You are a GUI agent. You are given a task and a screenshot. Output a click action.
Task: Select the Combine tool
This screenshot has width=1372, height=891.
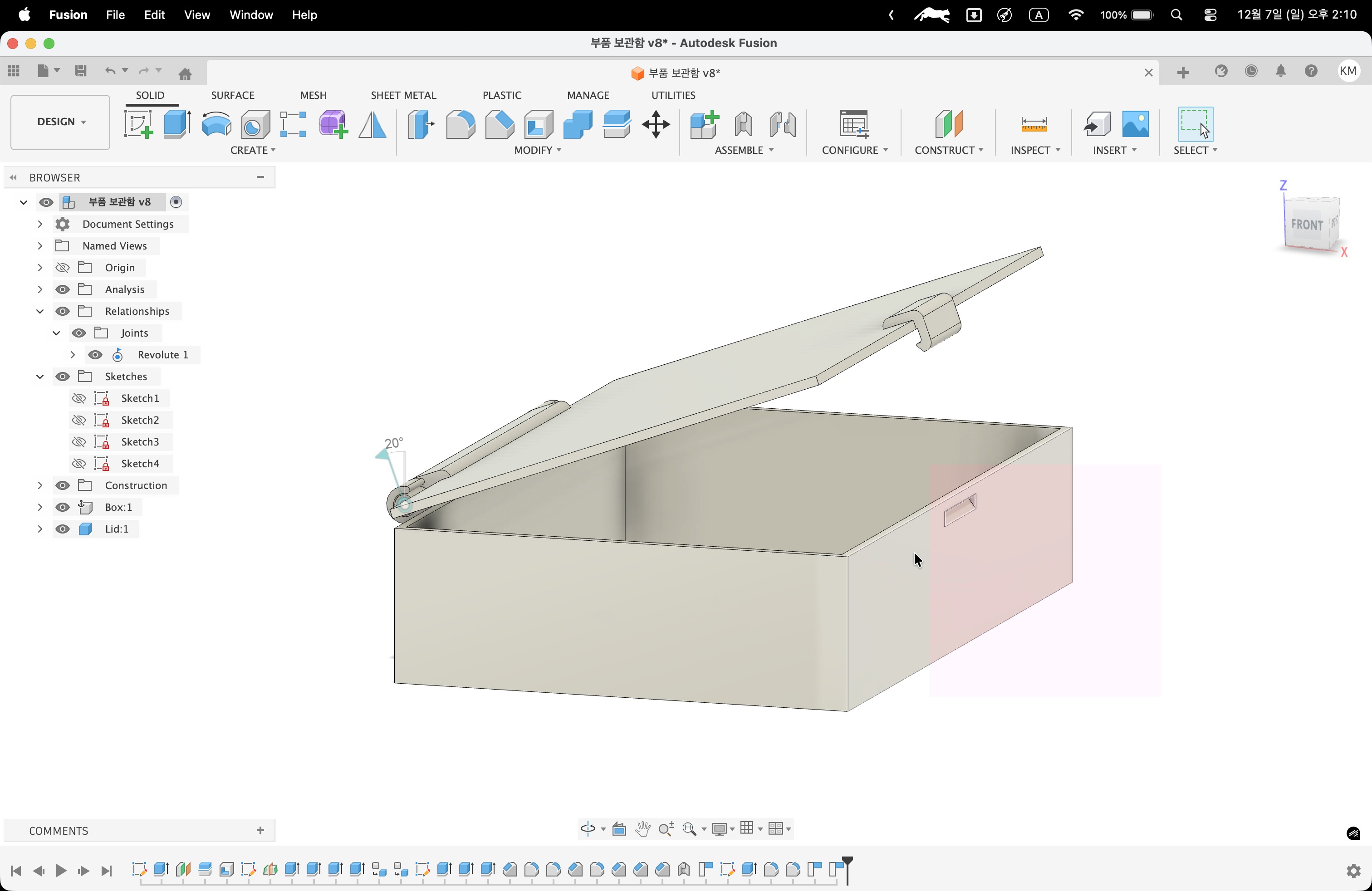(x=578, y=124)
